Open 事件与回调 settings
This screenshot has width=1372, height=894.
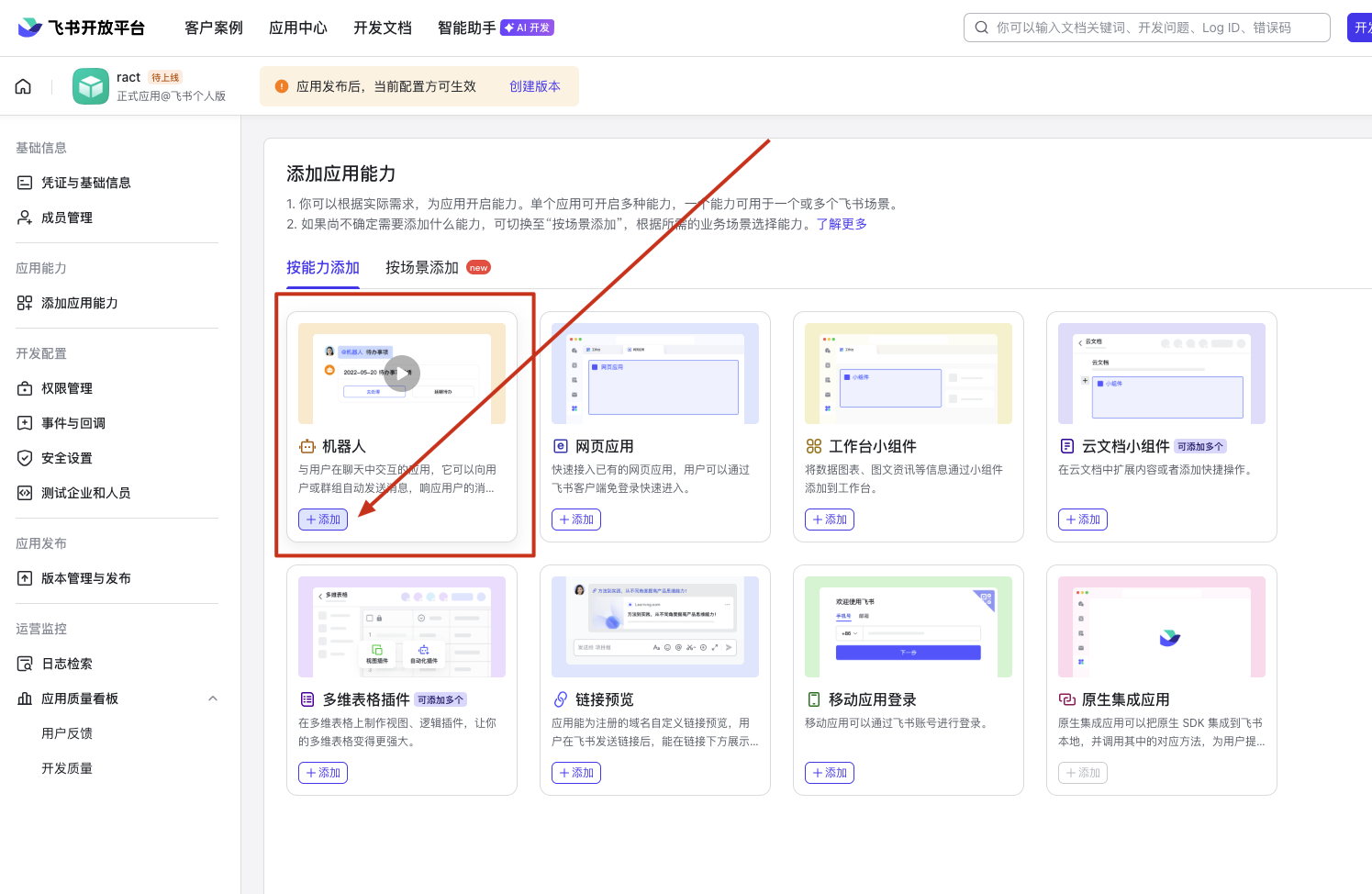pyautogui.click(x=73, y=423)
